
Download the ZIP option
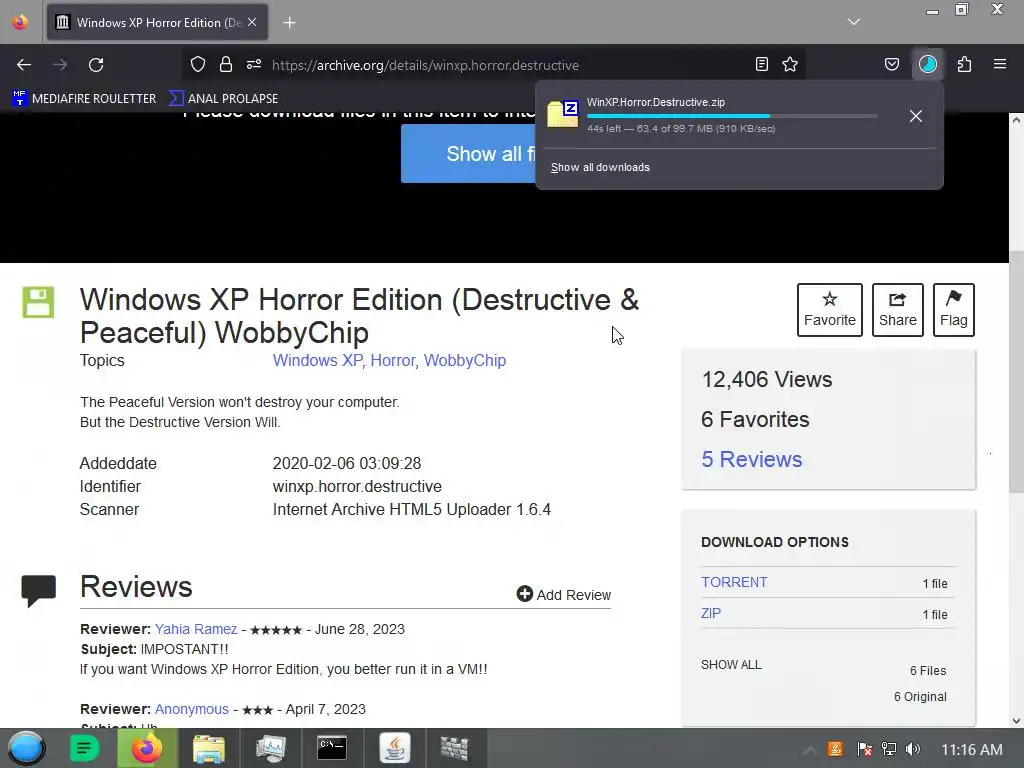point(711,613)
